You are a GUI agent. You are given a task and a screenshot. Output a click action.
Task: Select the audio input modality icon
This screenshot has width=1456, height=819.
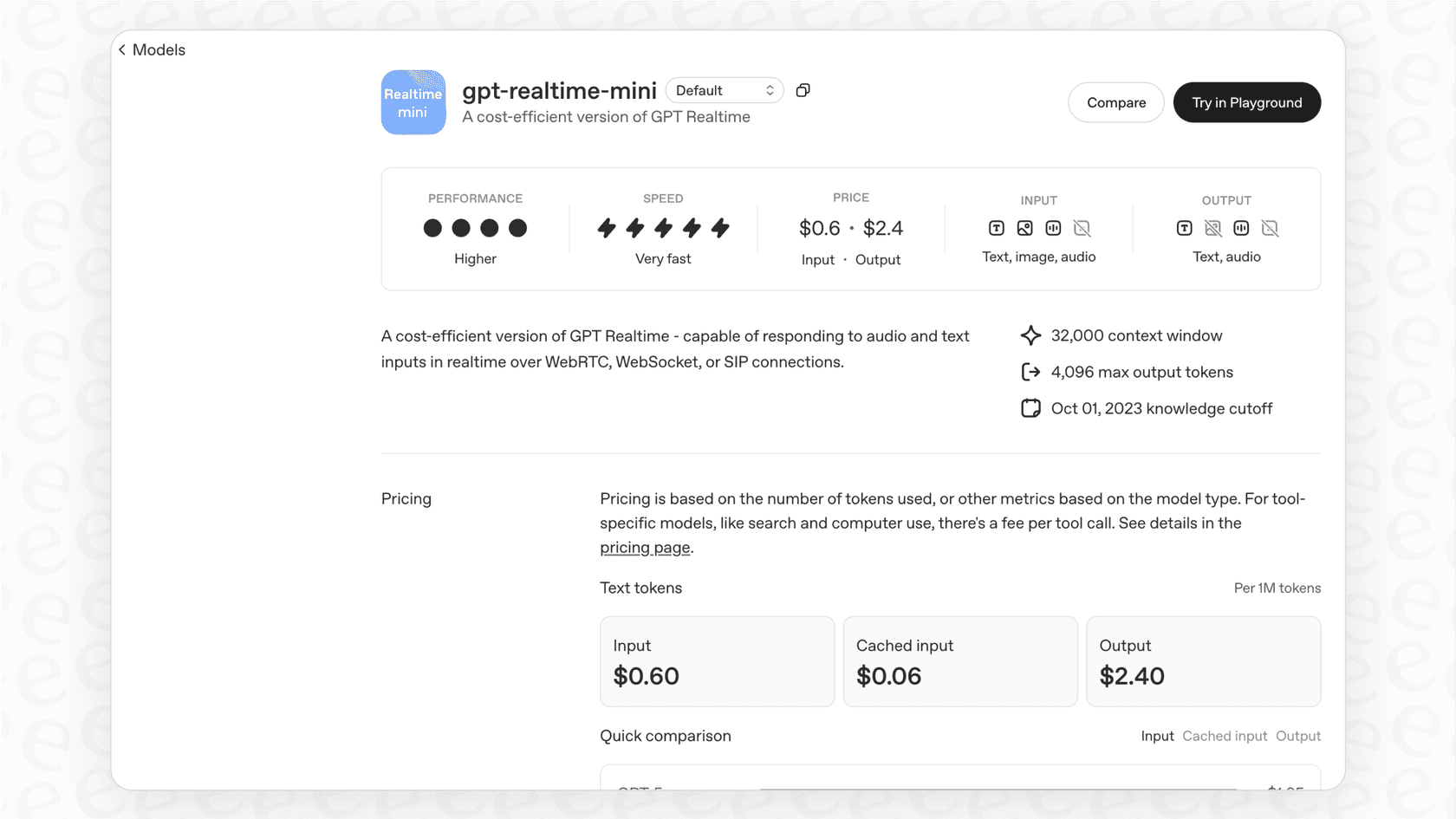click(x=1053, y=228)
